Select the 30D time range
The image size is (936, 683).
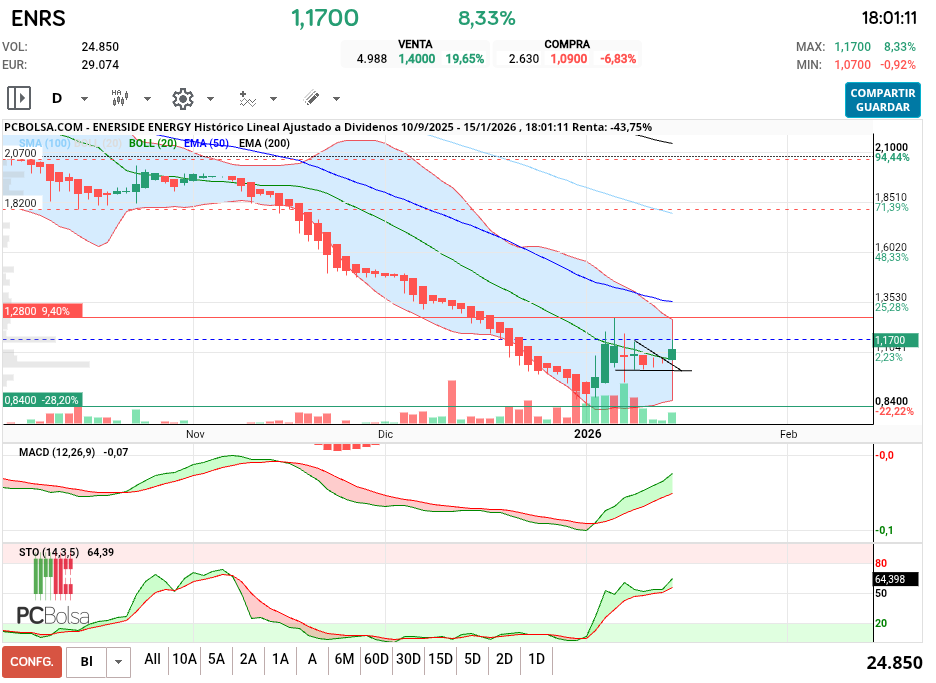point(408,659)
